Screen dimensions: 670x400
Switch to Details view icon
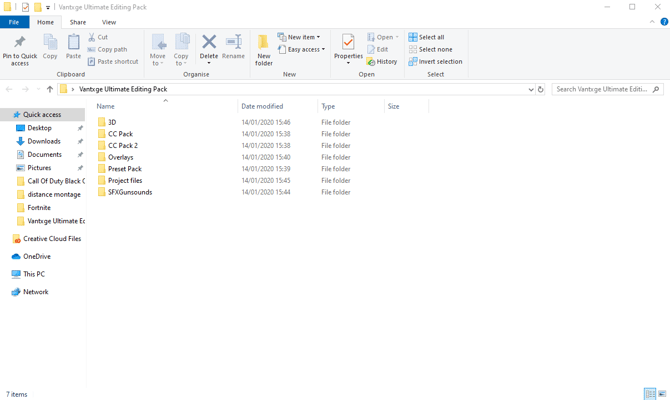click(x=650, y=394)
